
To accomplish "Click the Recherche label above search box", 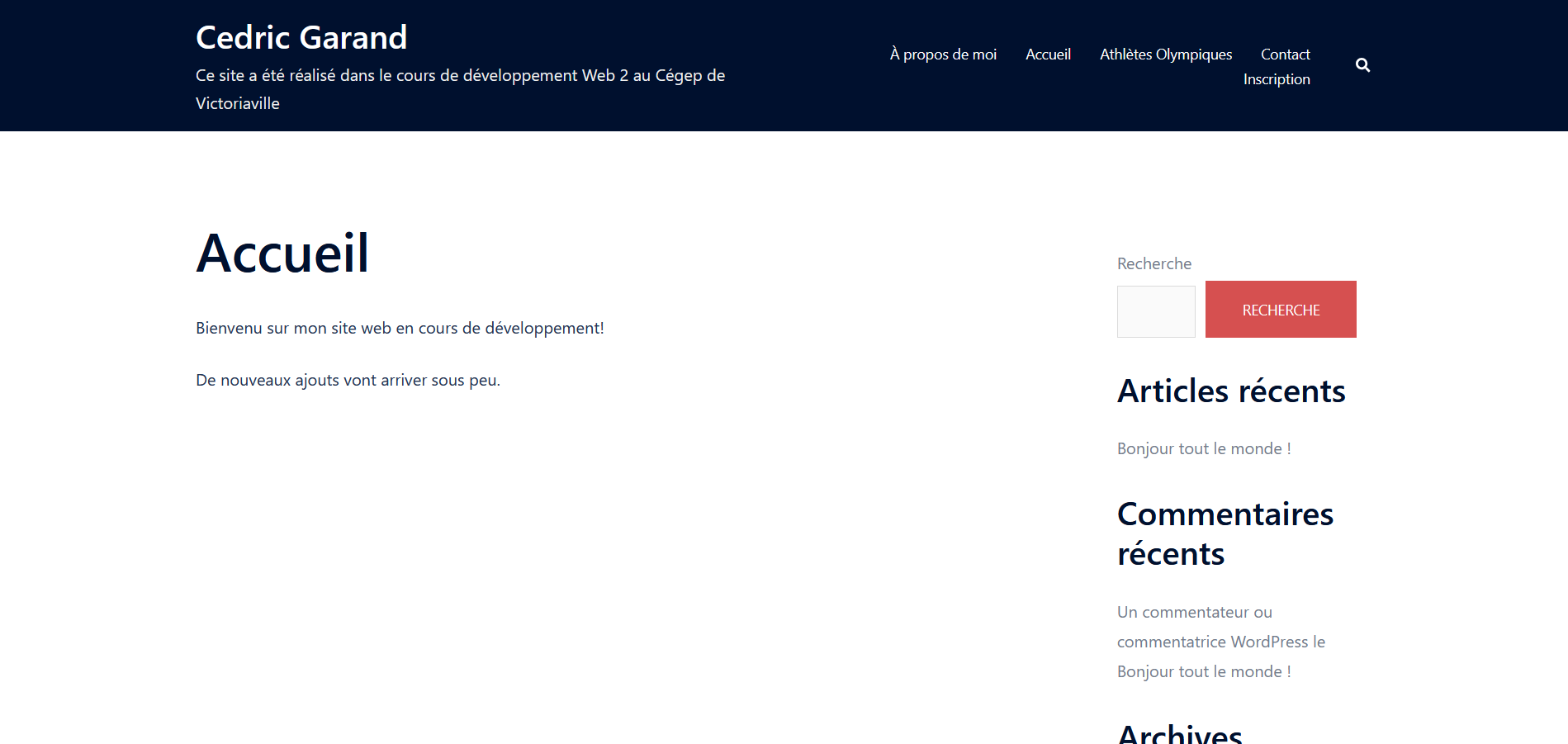I will (1153, 263).
